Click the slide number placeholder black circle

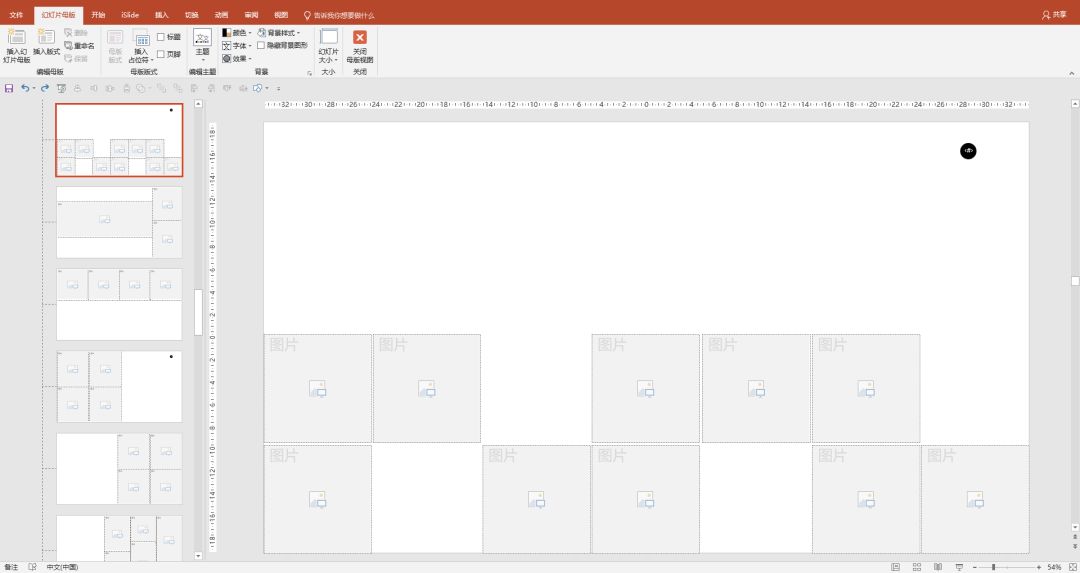tap(968, 151)
